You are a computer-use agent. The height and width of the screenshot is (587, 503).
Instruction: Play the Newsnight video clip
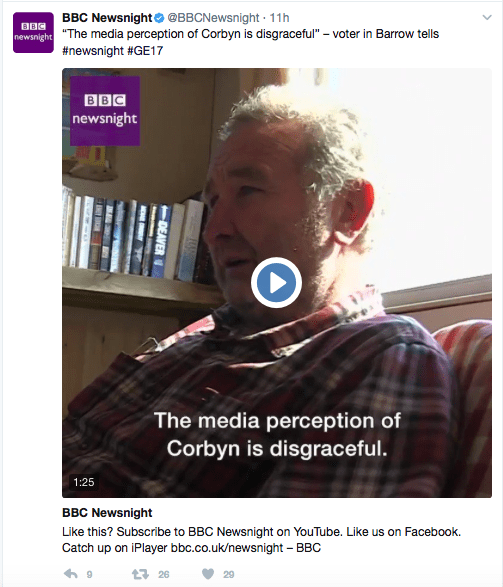click(276, 283)
